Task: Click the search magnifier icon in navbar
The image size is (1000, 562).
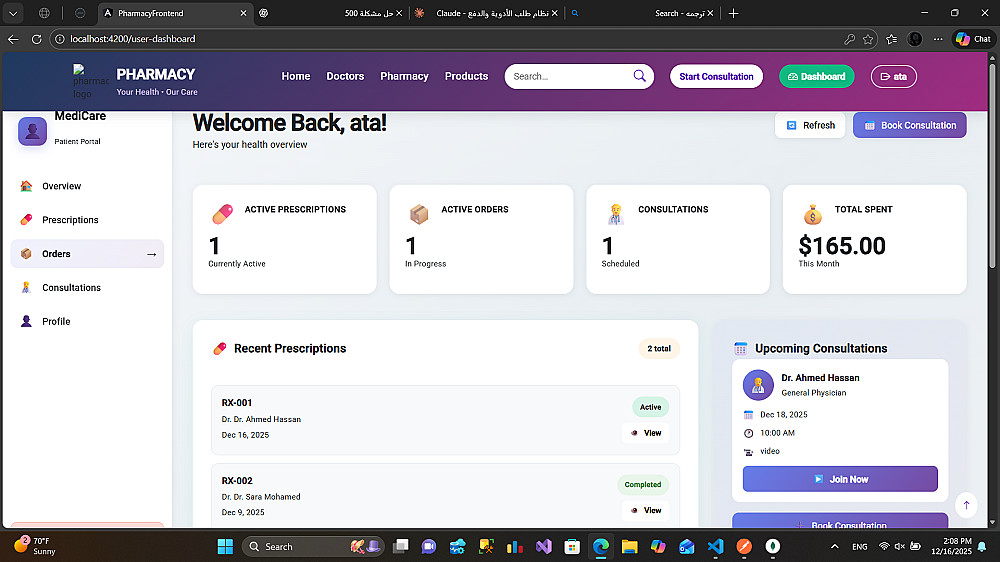Action: click(x=639, y=76)
